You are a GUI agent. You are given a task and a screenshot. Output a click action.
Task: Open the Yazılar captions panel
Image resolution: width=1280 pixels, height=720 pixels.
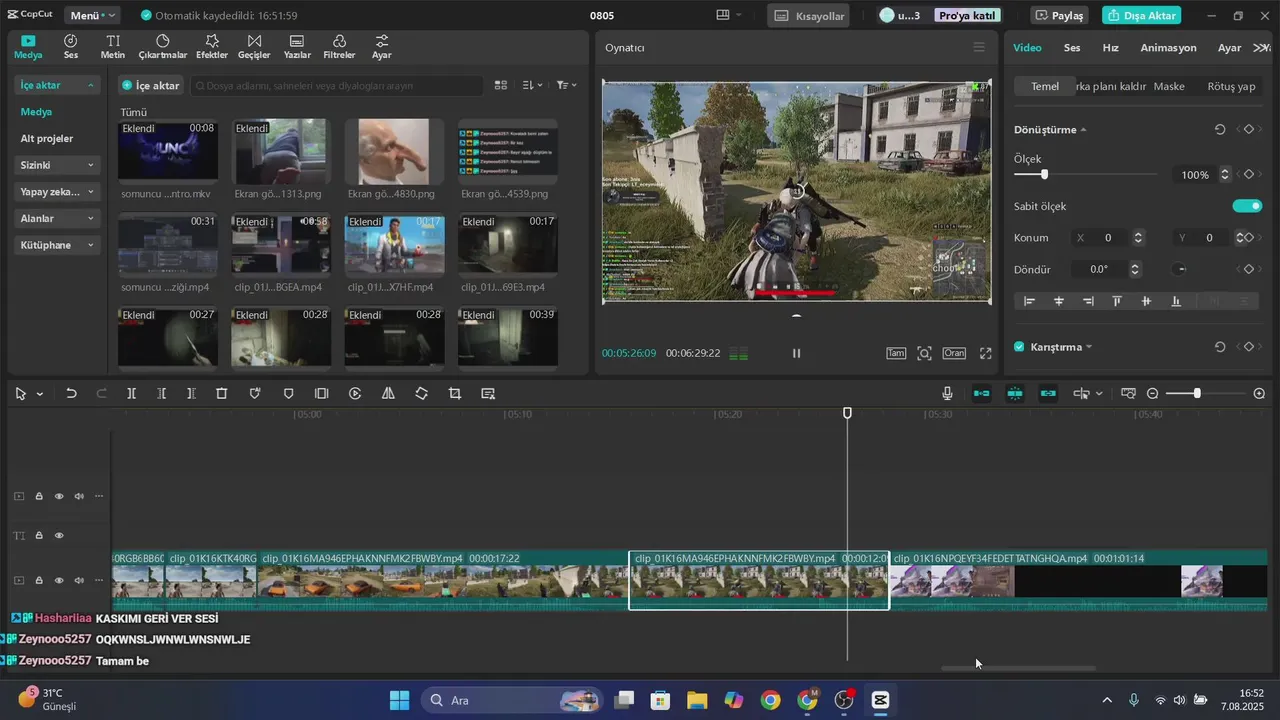296,47
